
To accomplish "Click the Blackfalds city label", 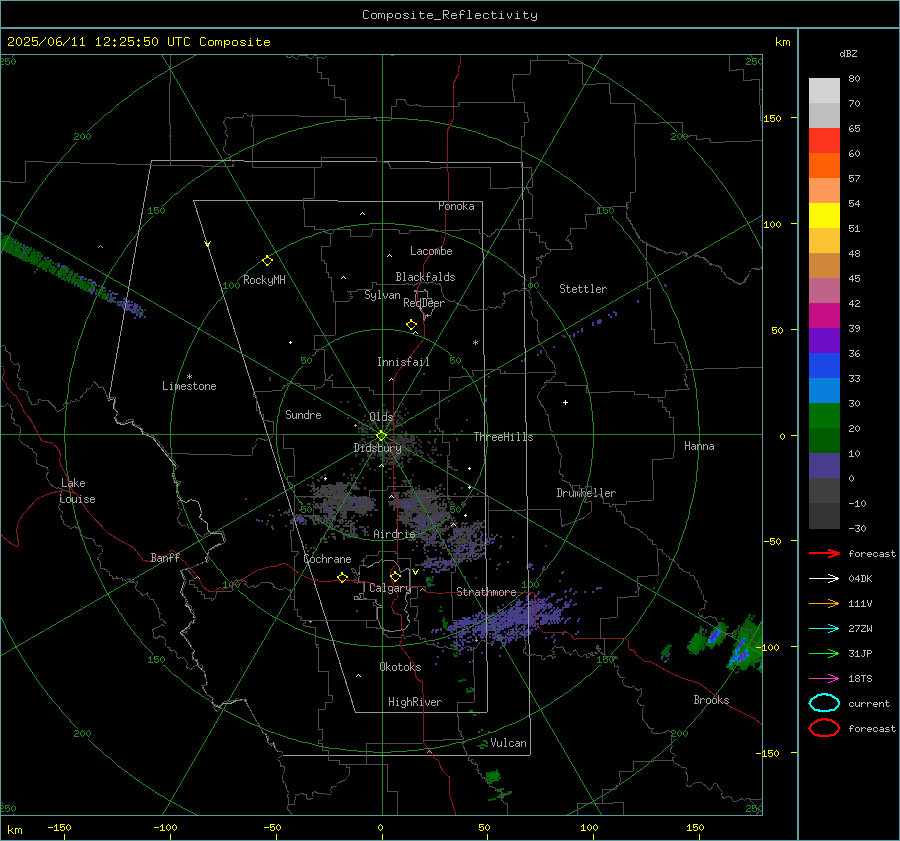I will pos(425,277).
